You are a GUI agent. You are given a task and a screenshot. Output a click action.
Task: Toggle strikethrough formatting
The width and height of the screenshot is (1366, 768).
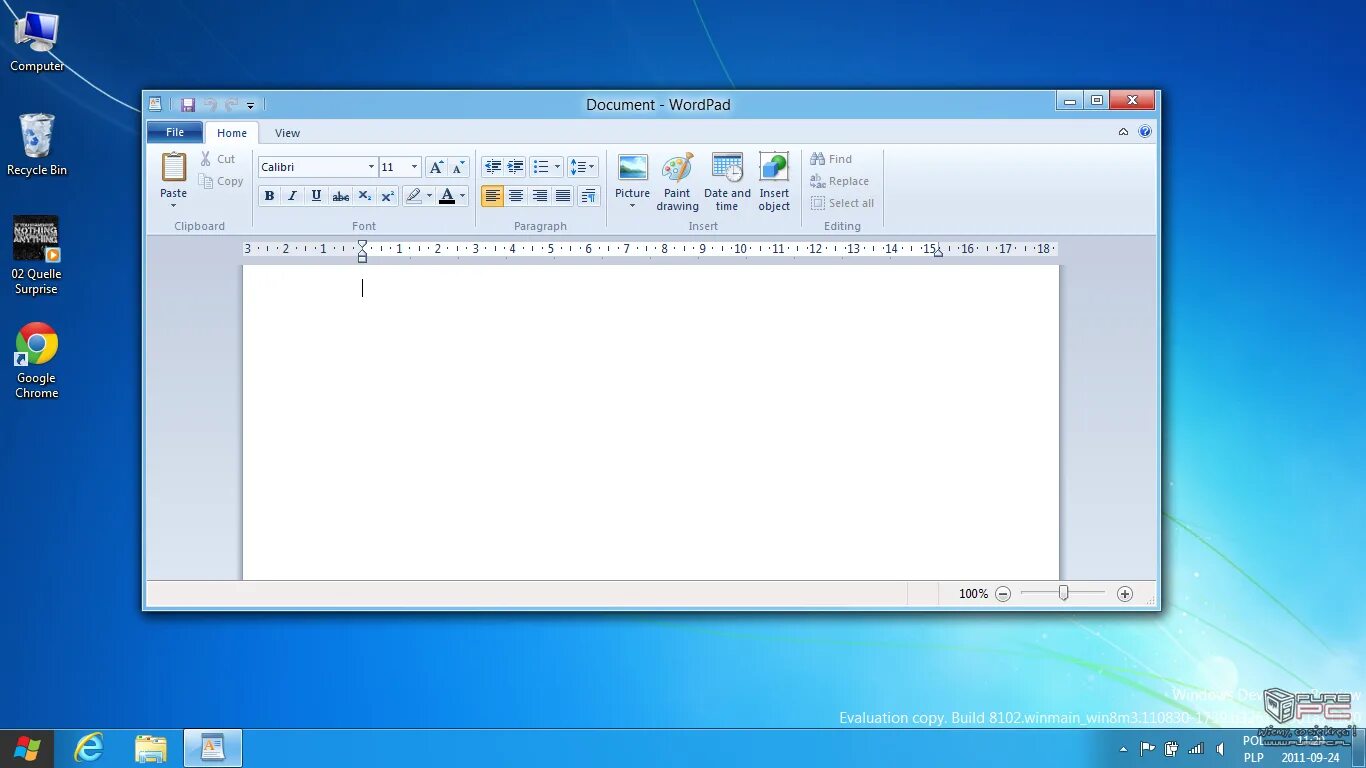[340, 196]
